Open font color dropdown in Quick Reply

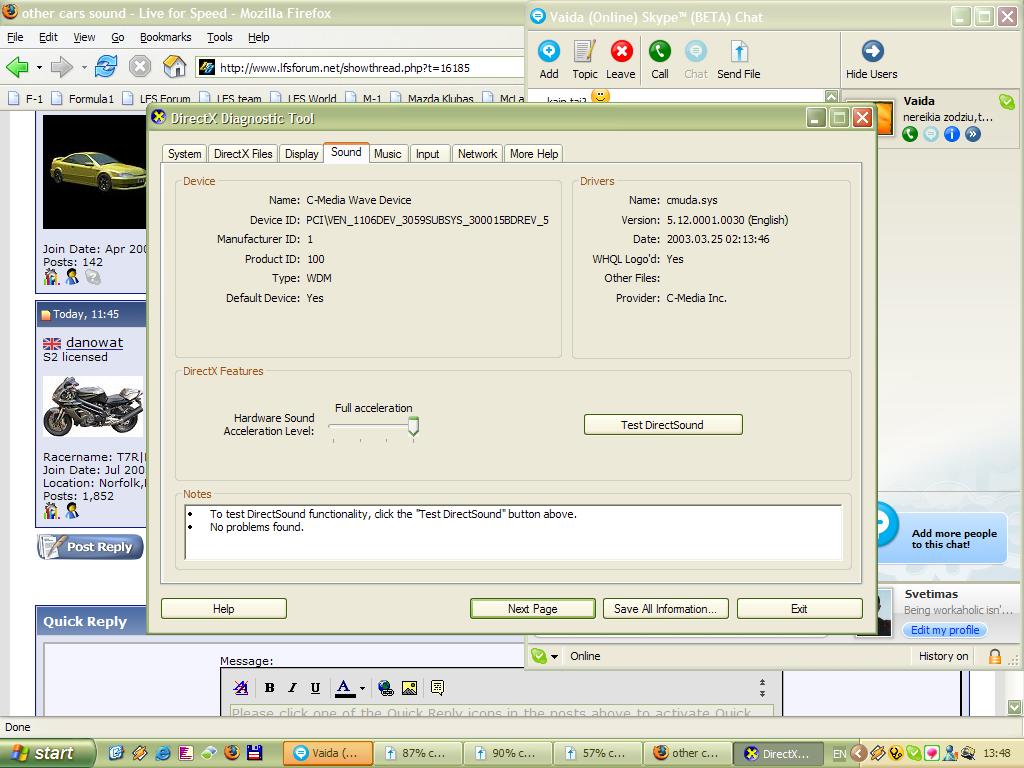tap(362, 688)
